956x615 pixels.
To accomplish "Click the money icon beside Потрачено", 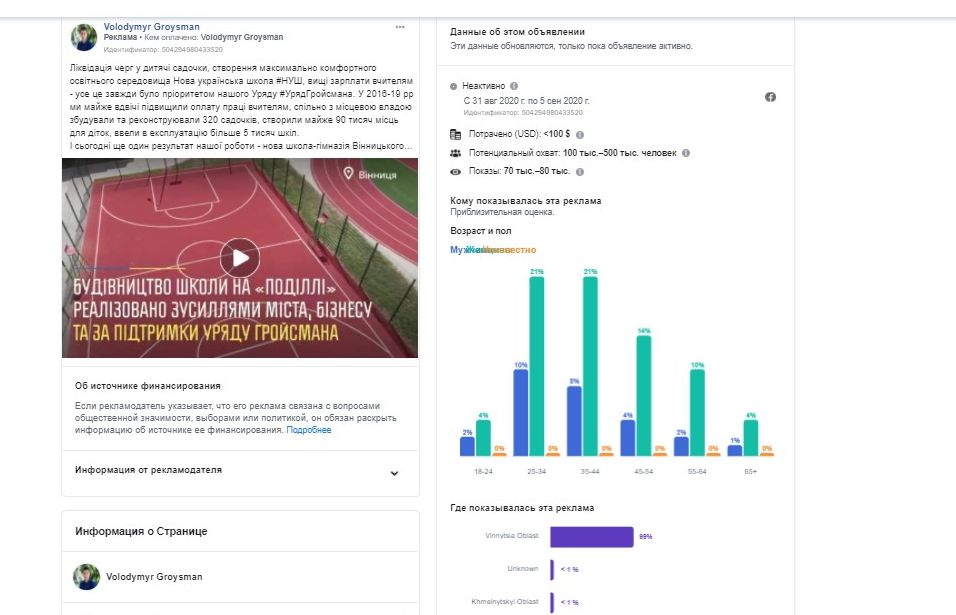I will click(x=456, y=134).
